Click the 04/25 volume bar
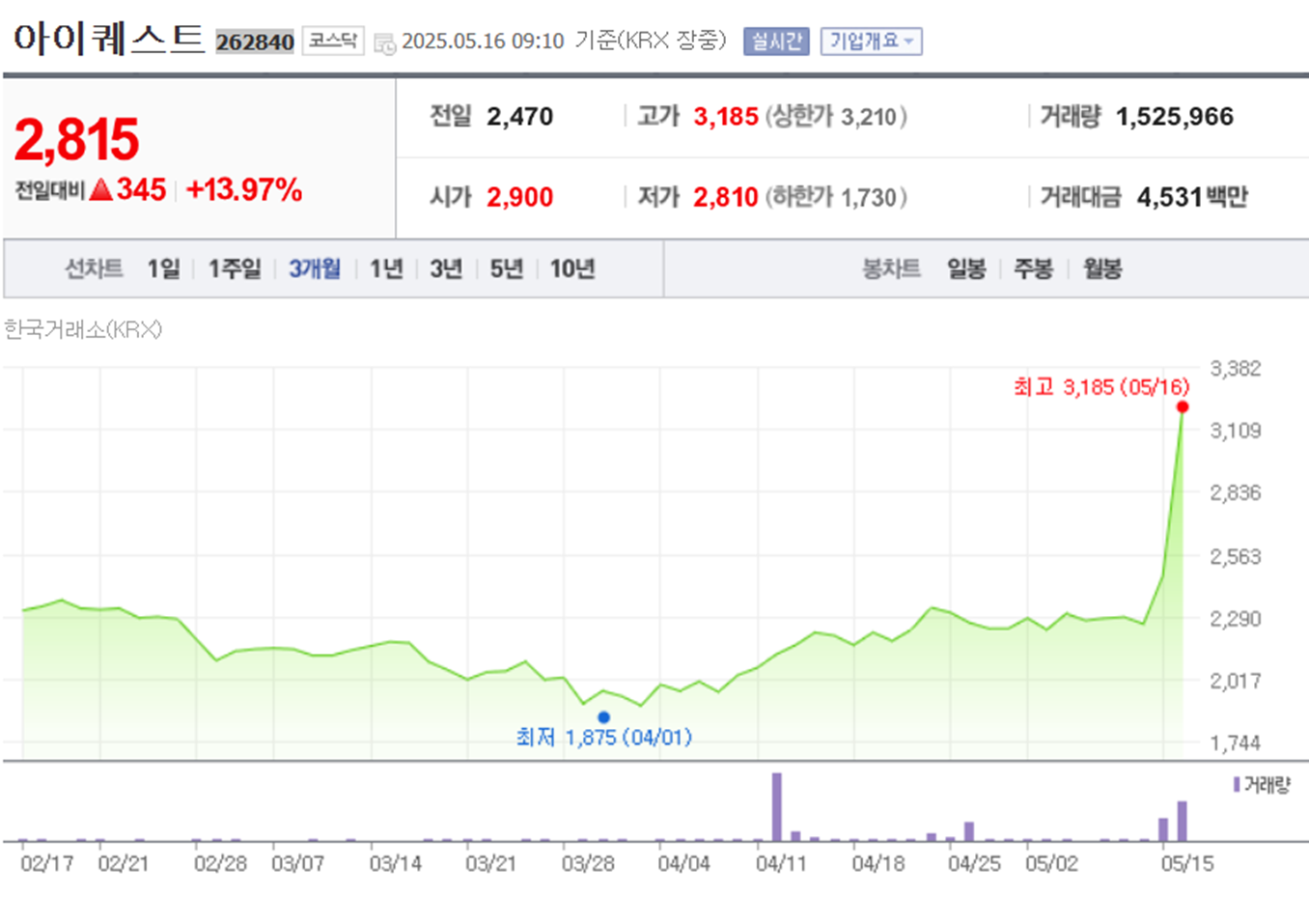 point(969,832)
